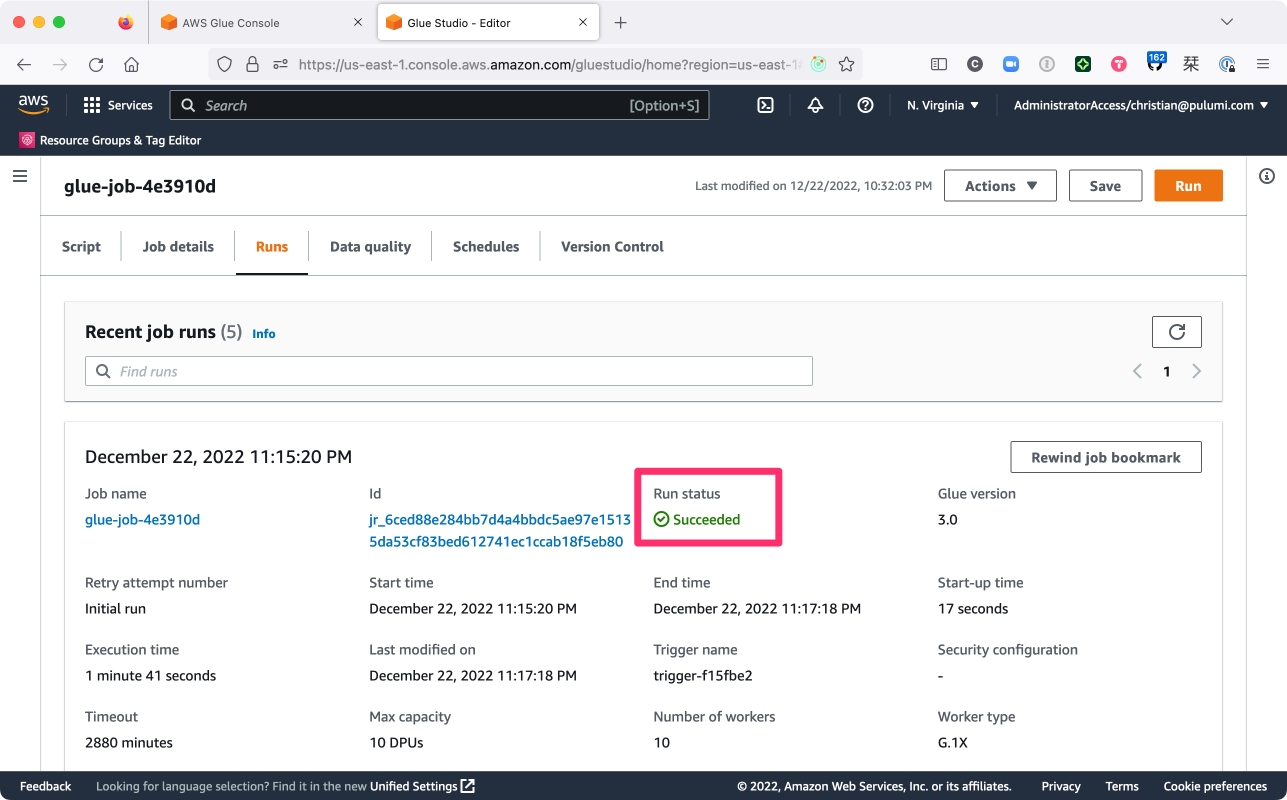Click page number 1 in pagination
Screen dimensions: 1287x800
[1166, 371]
